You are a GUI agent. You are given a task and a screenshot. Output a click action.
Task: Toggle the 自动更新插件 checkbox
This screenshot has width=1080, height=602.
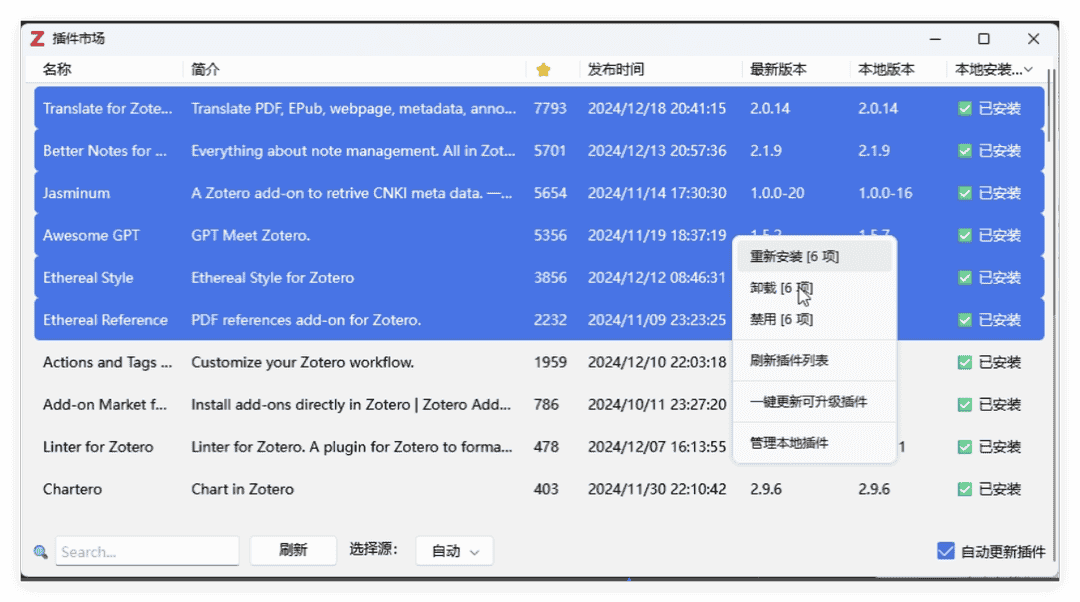coord(945,551)
